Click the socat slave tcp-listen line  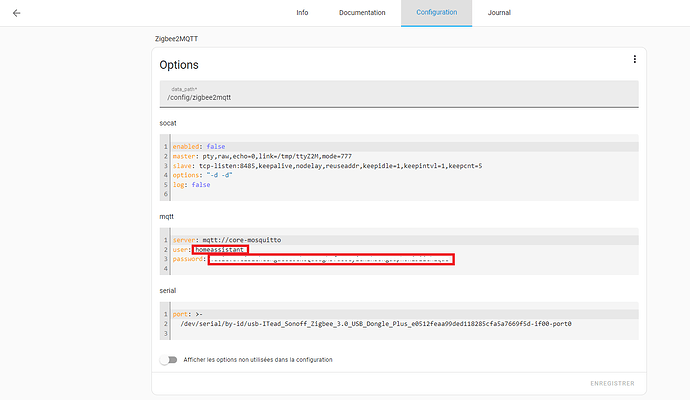click(x=327, y=166)
